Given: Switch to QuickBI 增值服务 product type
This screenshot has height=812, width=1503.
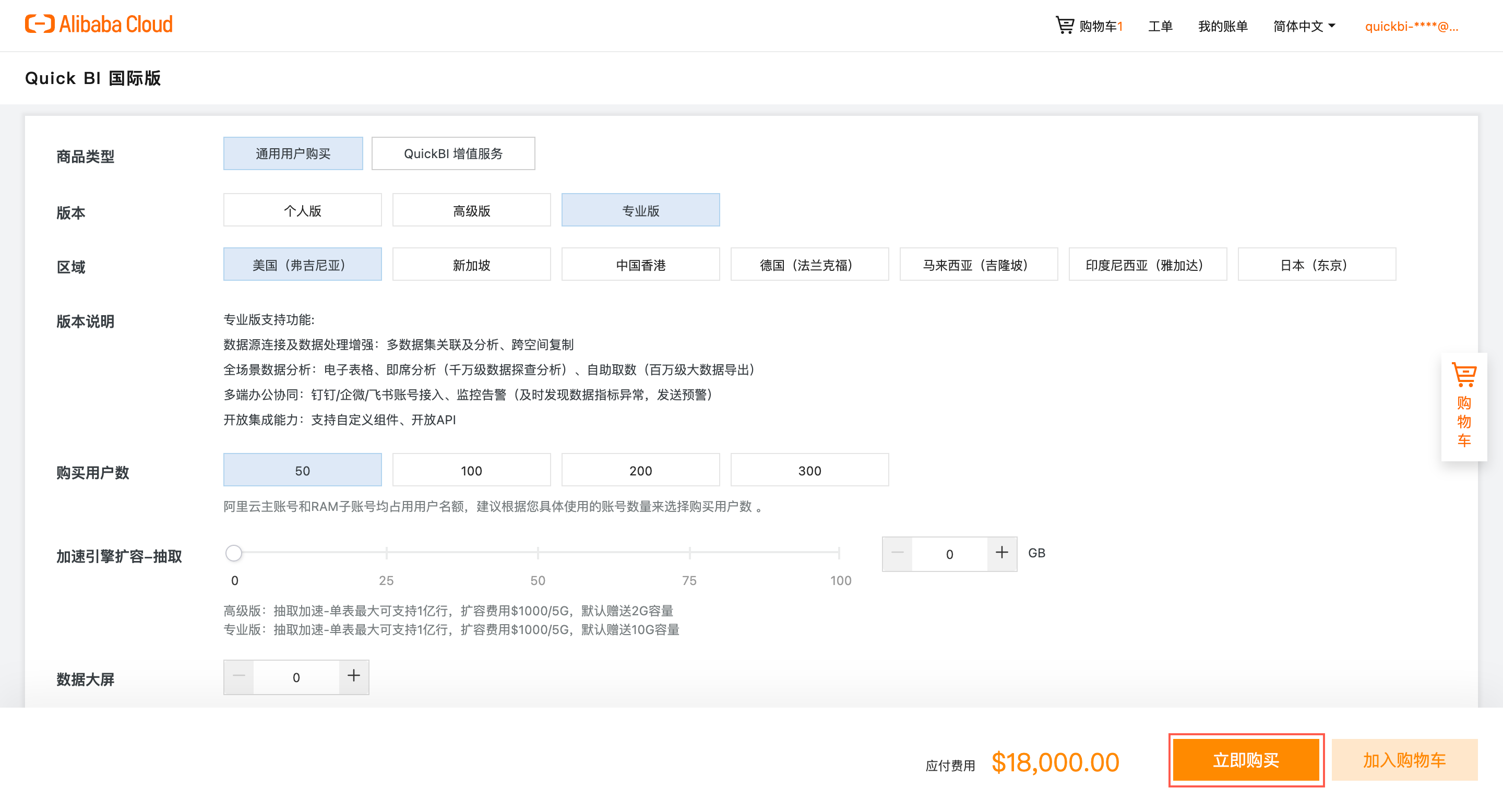Looking at the screenshot, I should (453, 153).
